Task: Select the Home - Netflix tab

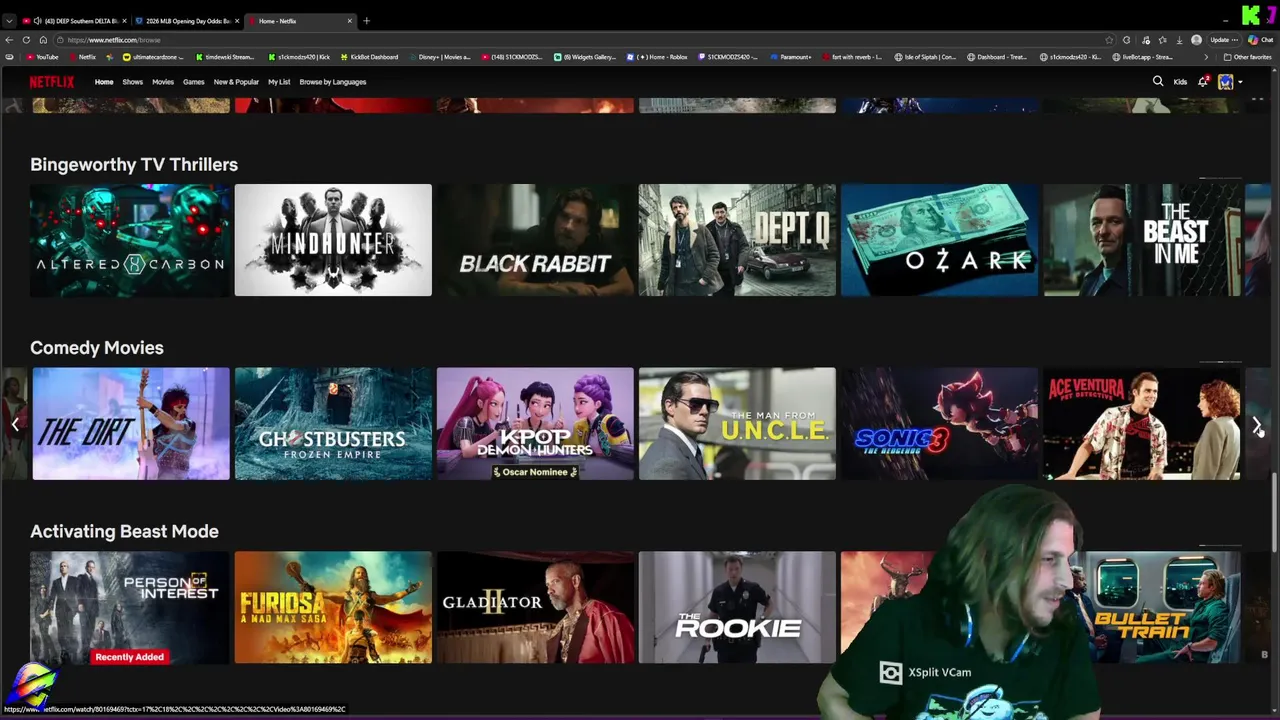Action: pos(300,21)
